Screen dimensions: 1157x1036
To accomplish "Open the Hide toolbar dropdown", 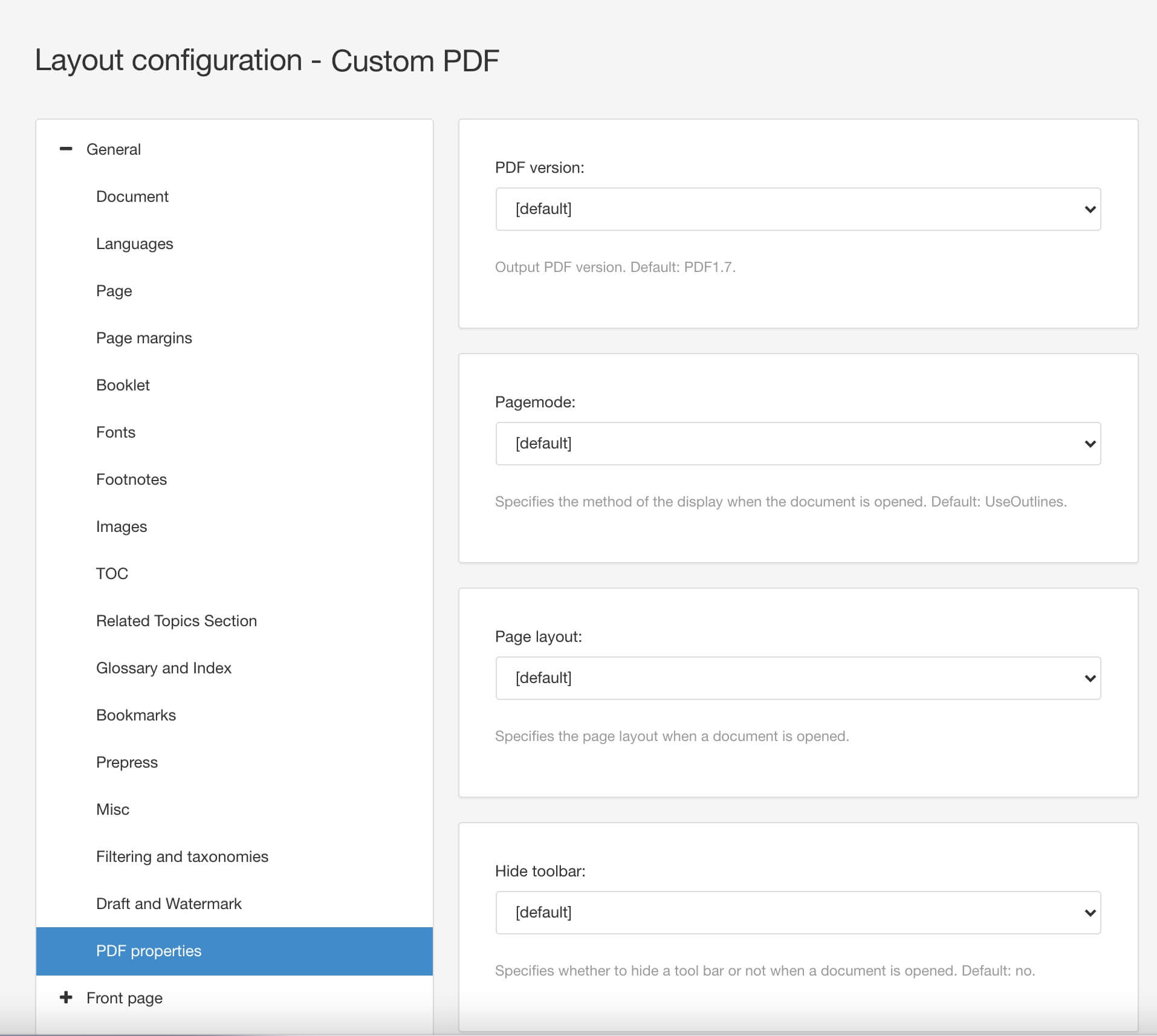I will (797, 912).
